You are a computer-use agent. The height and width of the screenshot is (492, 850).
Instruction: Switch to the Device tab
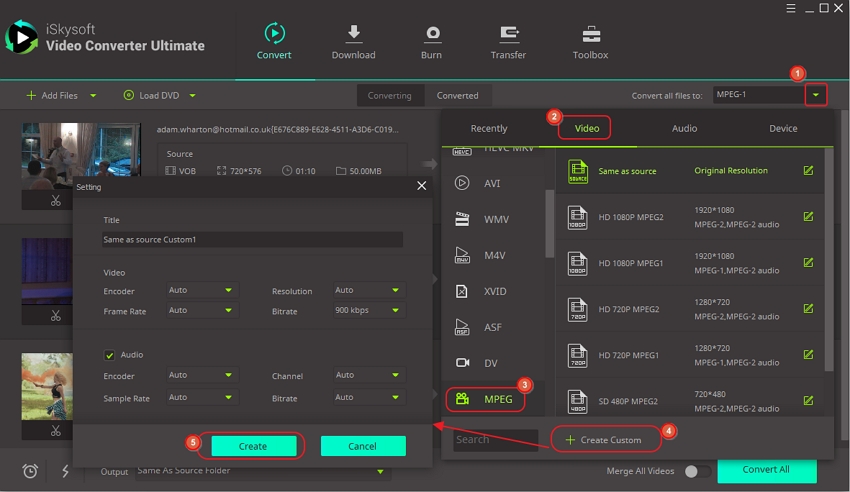click(783, 128)
